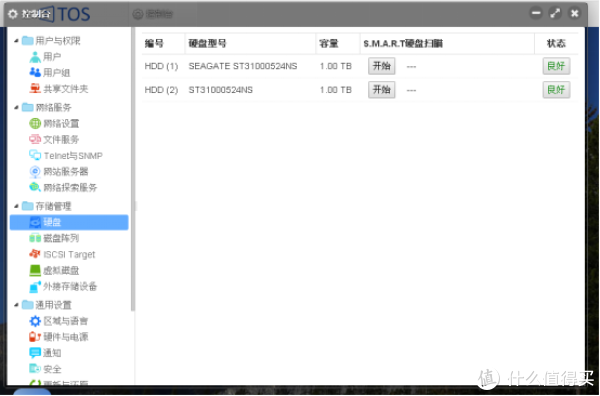Select the 硬盘 disk icon

(35, 222)
